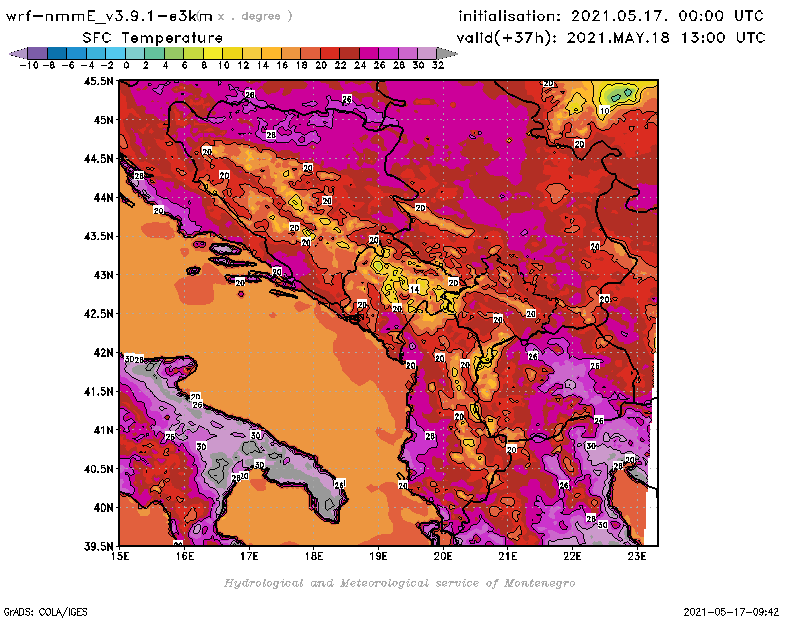
Task: Click the longitude label '18E'
Action: (x=314, y=556)
